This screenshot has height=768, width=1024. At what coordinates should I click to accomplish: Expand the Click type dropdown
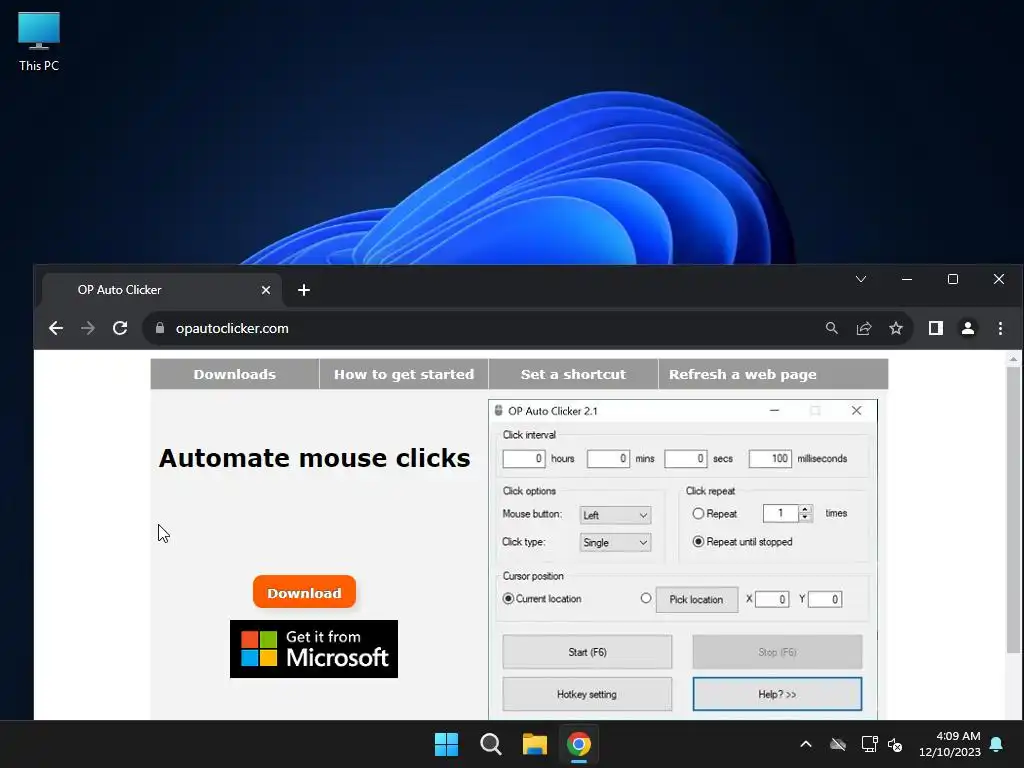(x=615, y=543)
